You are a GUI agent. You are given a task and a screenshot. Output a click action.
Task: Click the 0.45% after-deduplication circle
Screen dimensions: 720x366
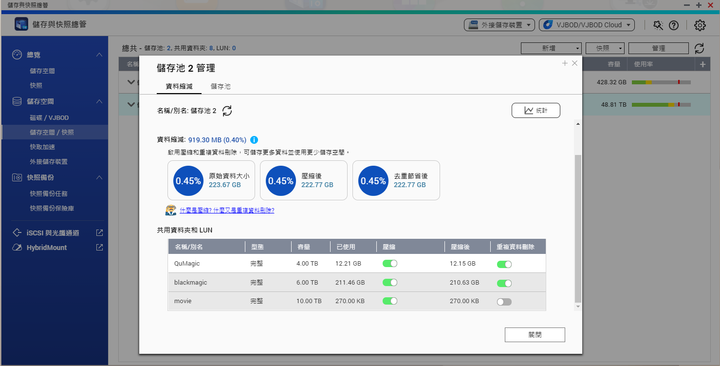[373, 180]
